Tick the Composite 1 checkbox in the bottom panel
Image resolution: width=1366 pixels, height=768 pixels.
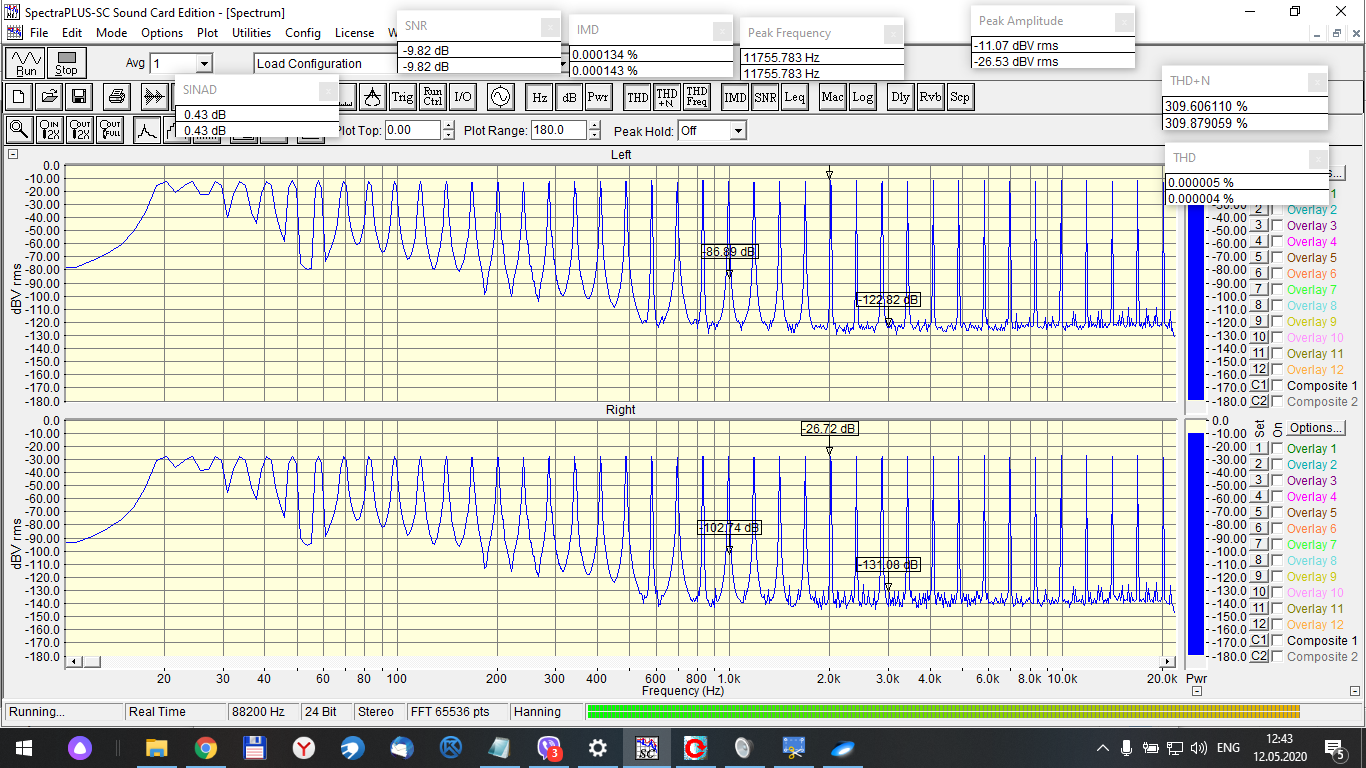click(x=1277, y=641)
